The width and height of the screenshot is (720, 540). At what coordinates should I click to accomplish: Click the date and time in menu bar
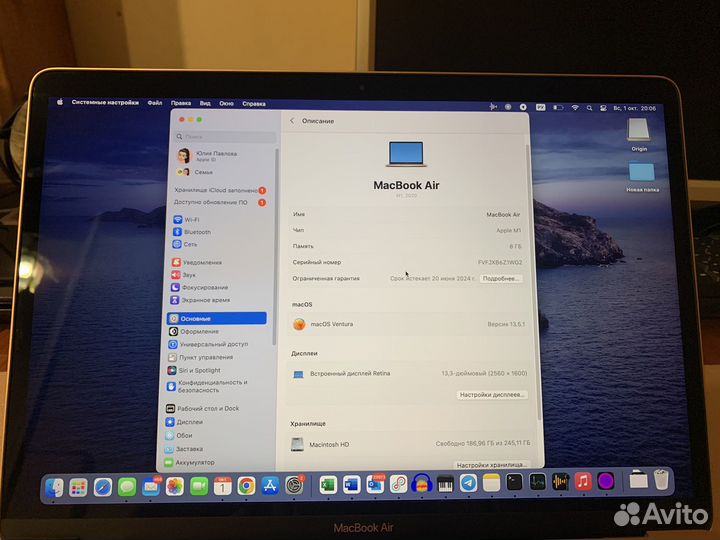[x=635, y=108]
